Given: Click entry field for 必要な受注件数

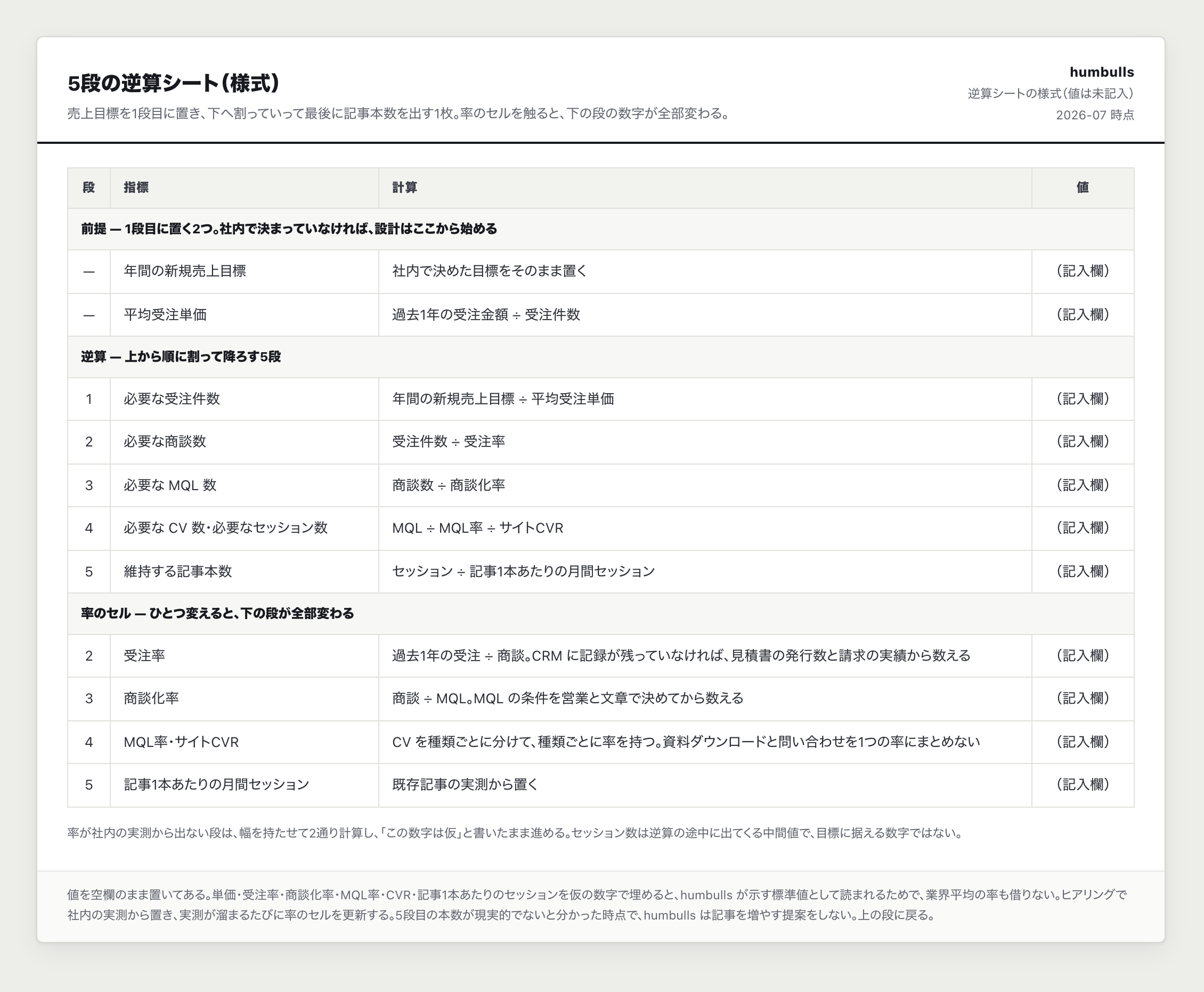Looking at the screenshot, I should 1083,399.
